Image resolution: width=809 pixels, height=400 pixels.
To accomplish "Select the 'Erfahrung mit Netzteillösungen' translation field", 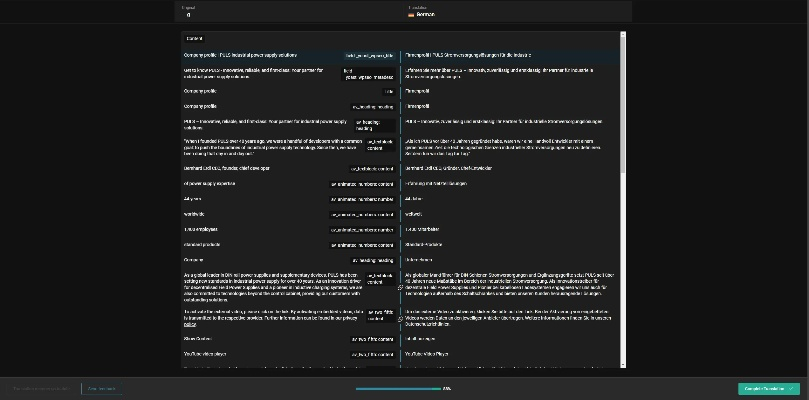I will [510, 184].
